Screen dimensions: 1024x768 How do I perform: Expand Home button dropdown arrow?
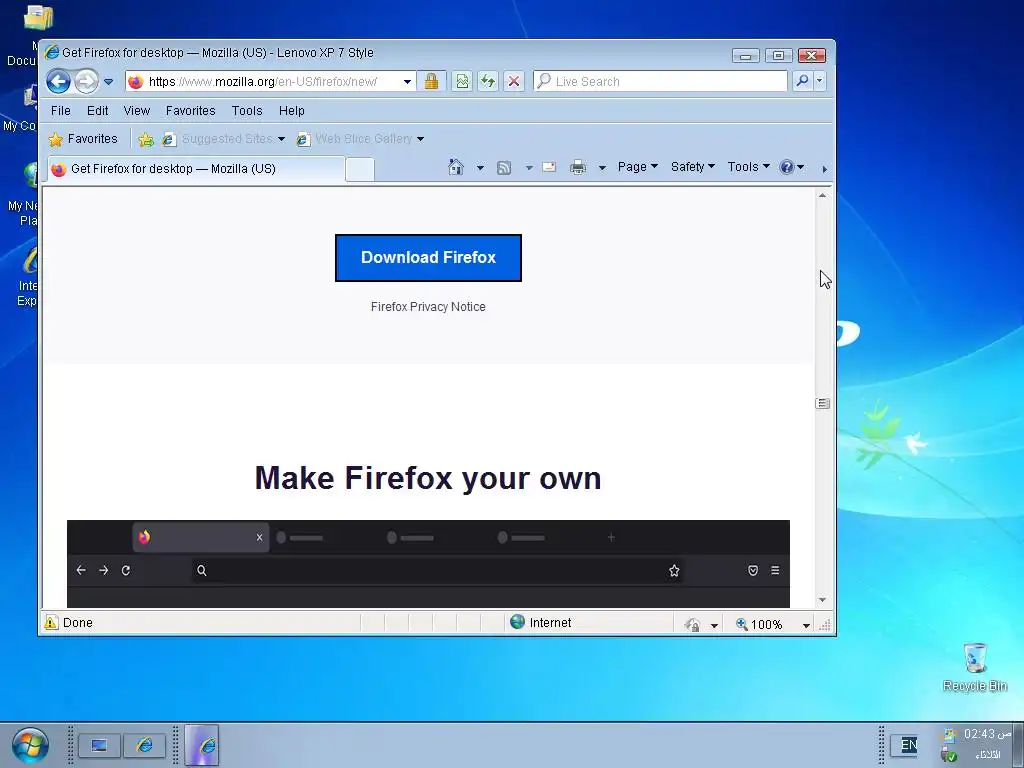[480, 168]
